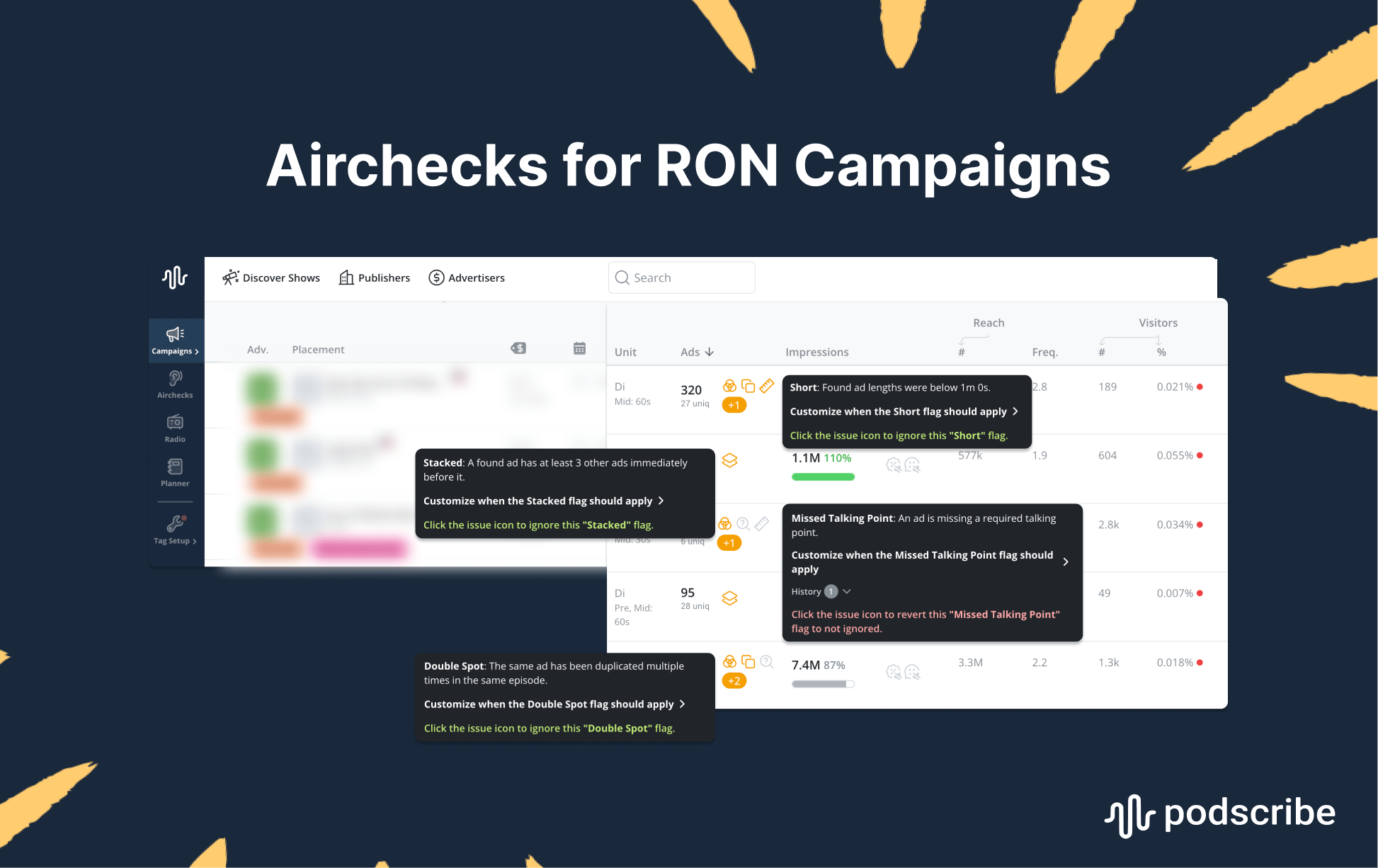The image size is (1378, 868).
Task: Toggle the Short ruler issue icon
Action: (x=767, y=386)
